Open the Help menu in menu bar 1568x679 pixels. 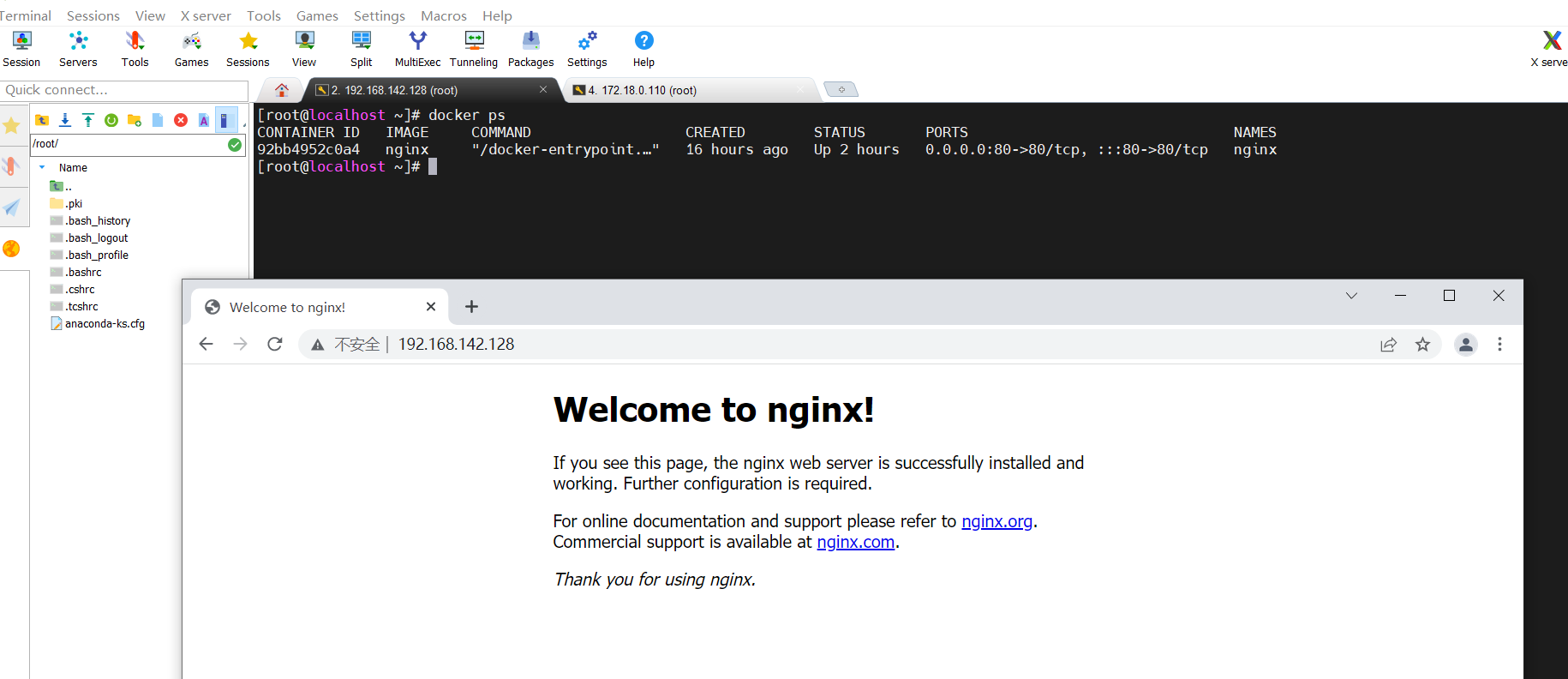[497, 15]
